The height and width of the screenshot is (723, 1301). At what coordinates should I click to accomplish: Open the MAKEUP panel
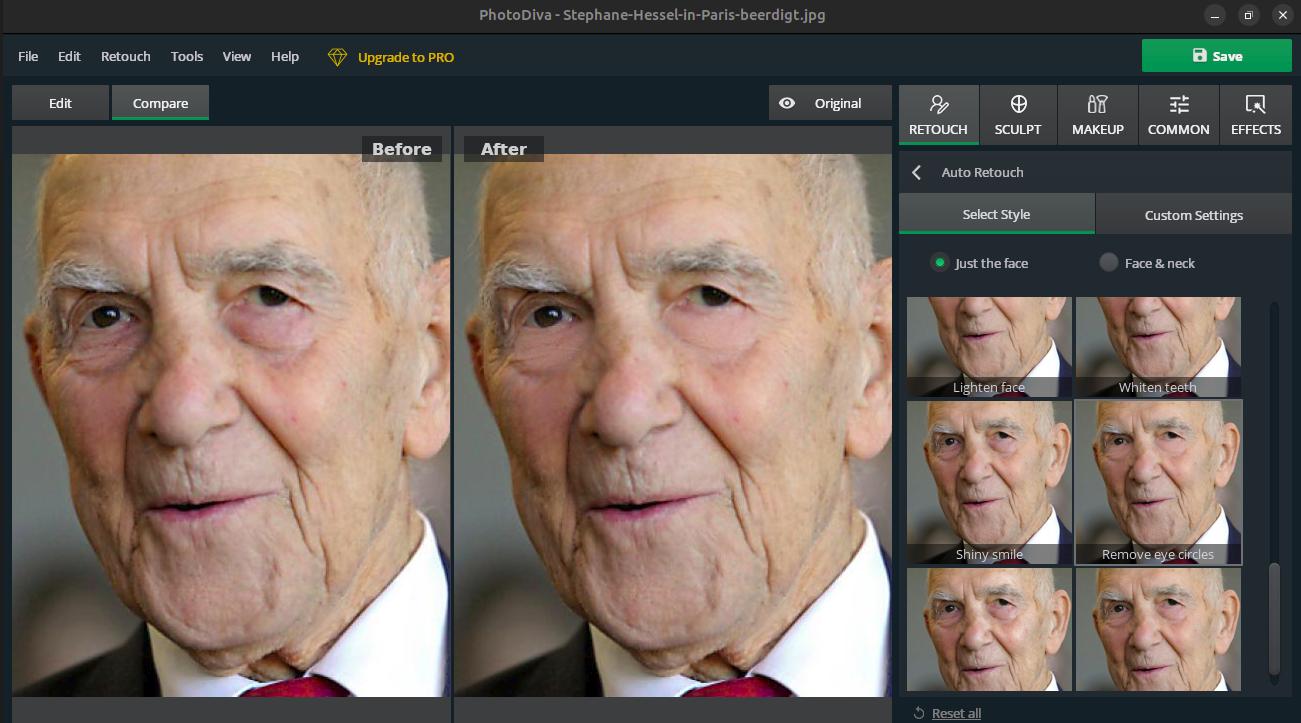1097,113
